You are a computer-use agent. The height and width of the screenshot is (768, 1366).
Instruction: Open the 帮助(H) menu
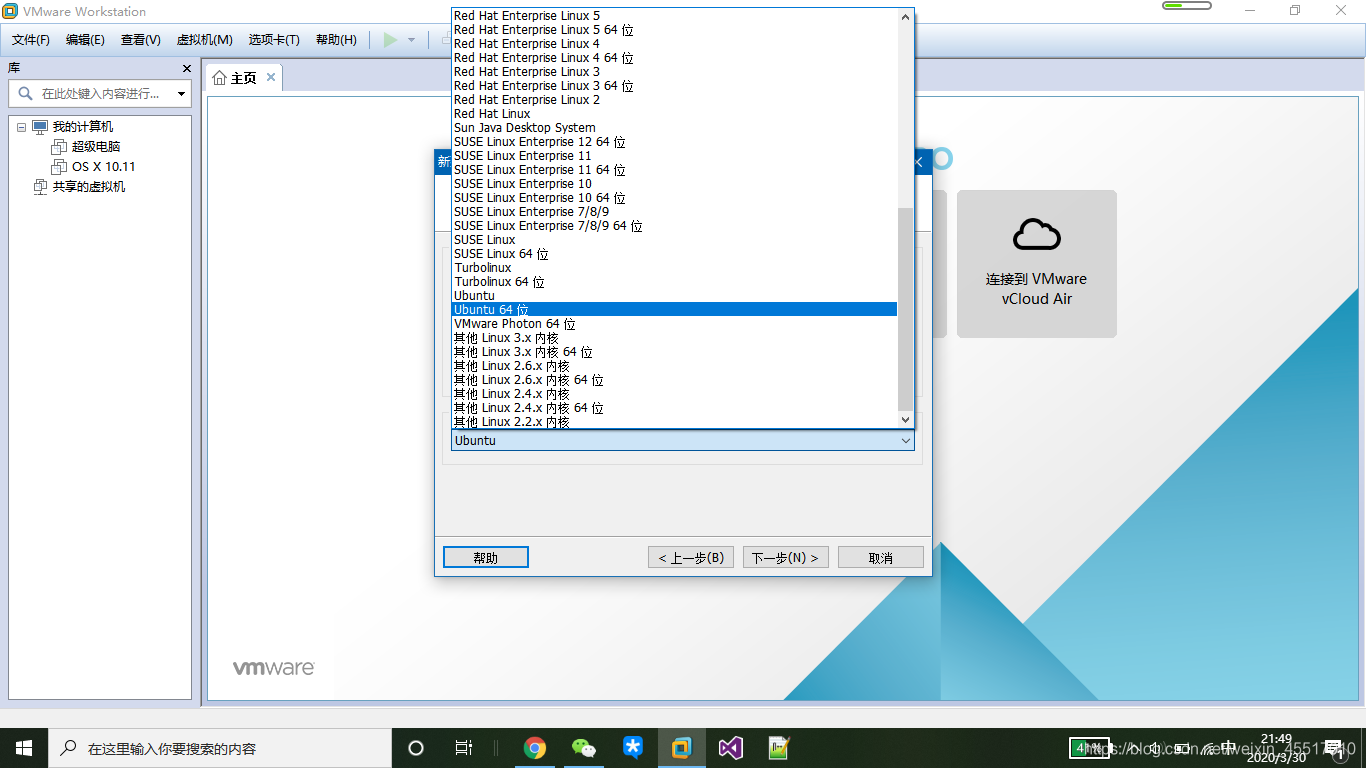pos(336,40)
